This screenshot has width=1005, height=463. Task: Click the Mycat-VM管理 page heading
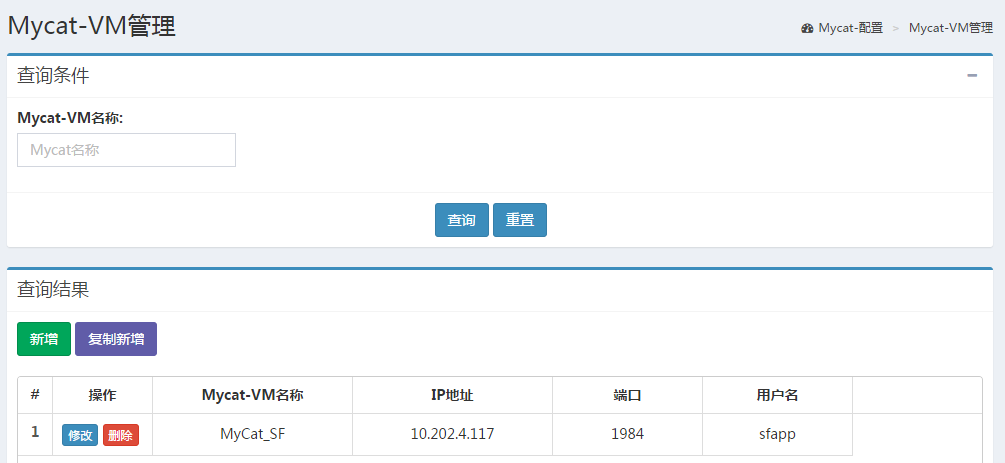(92, 26)
